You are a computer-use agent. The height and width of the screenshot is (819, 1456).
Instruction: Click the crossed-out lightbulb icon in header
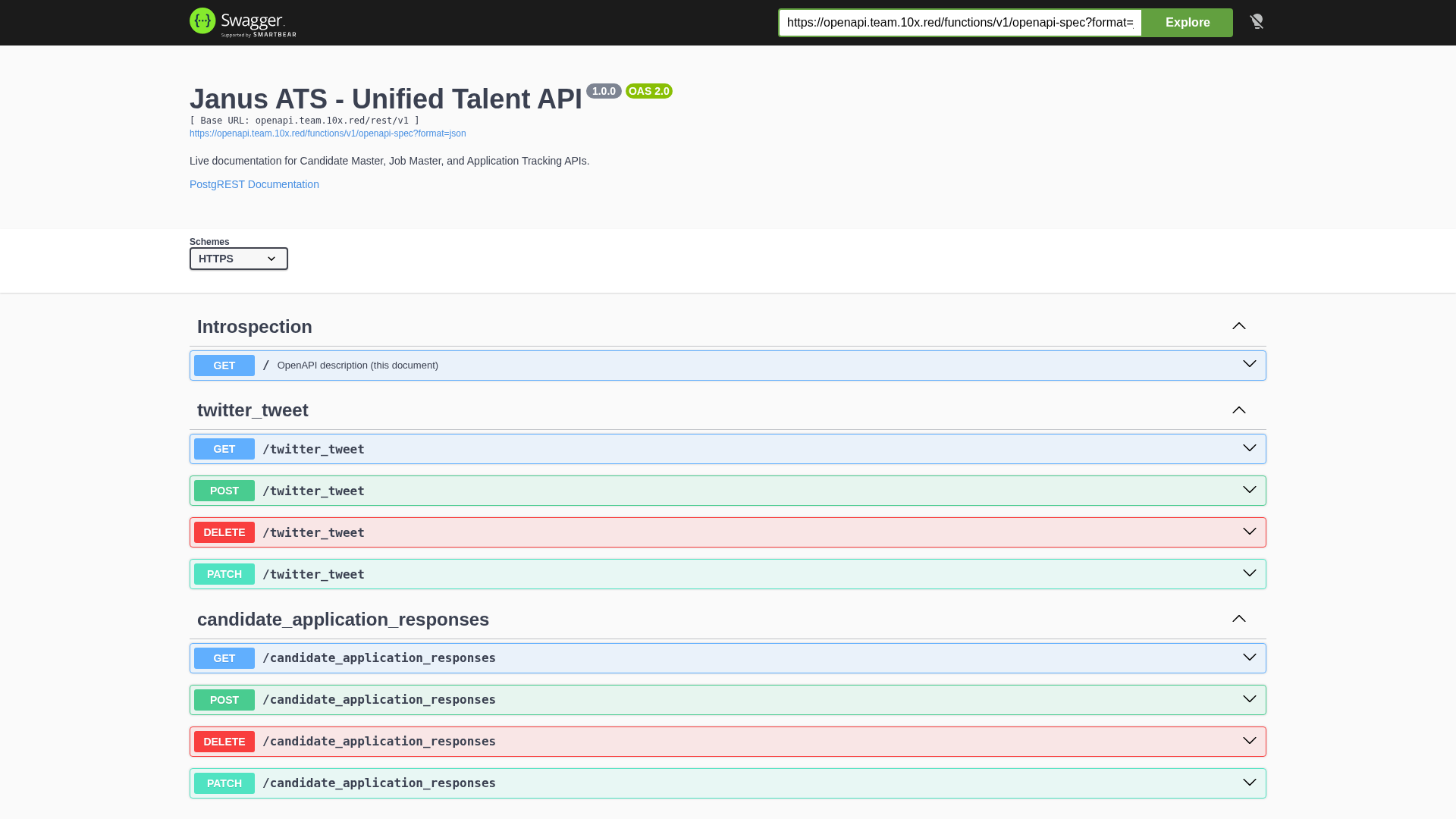pyautogui.click(x=1257, y=21)
